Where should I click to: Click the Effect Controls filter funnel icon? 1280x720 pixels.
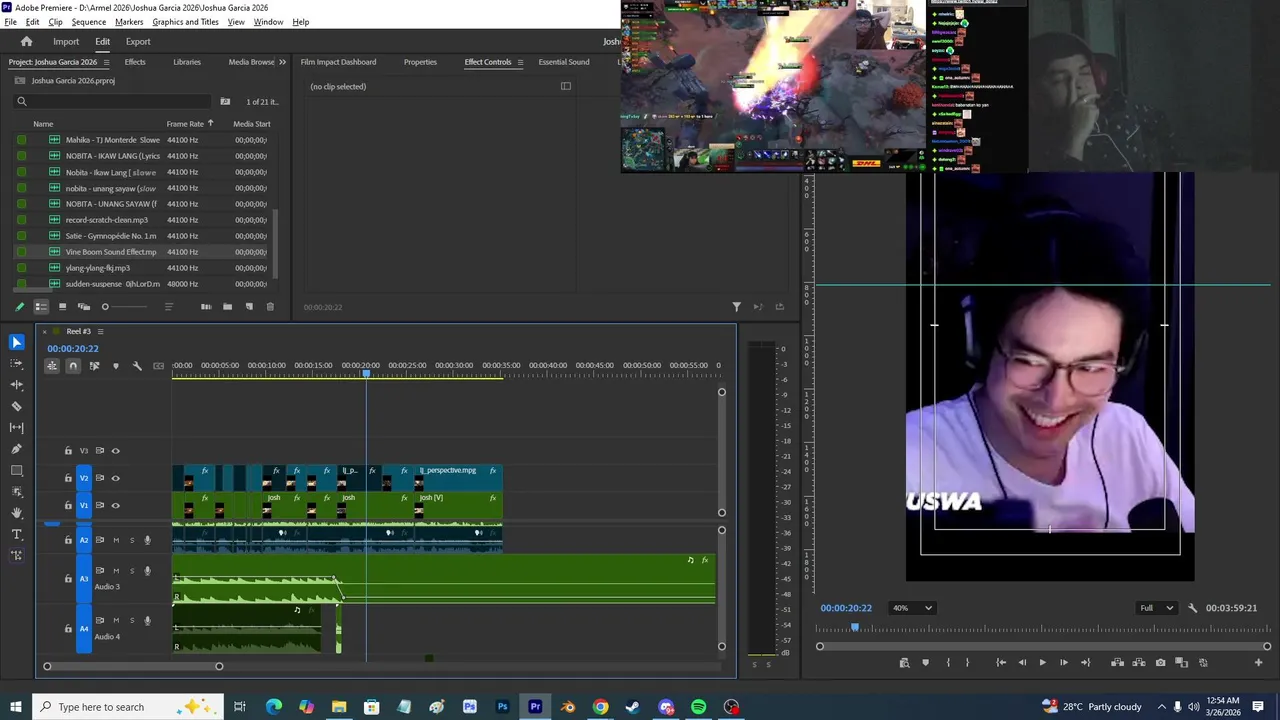(736, 307)
